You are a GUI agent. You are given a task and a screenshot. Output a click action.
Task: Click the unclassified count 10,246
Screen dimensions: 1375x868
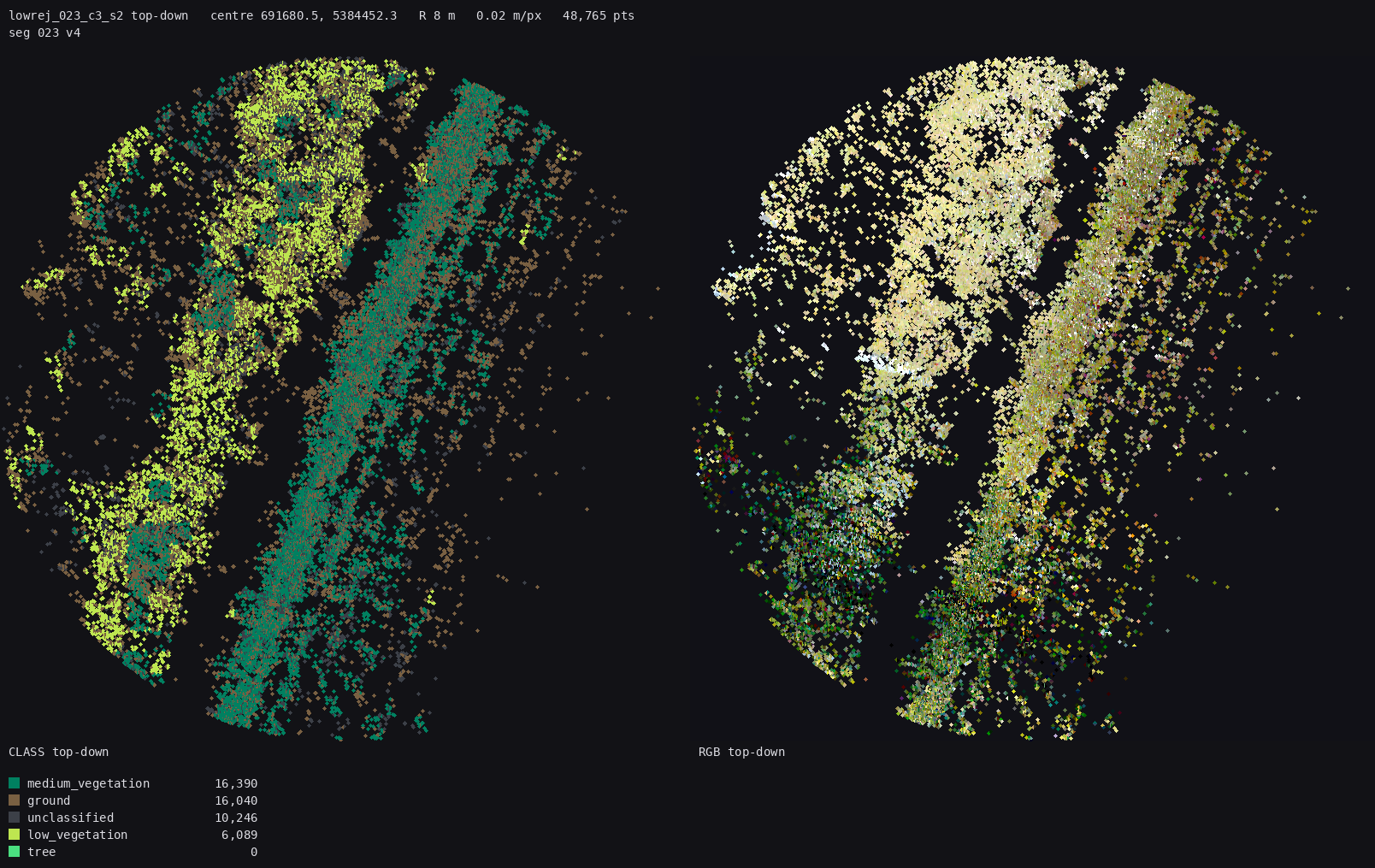pos(236,818)
